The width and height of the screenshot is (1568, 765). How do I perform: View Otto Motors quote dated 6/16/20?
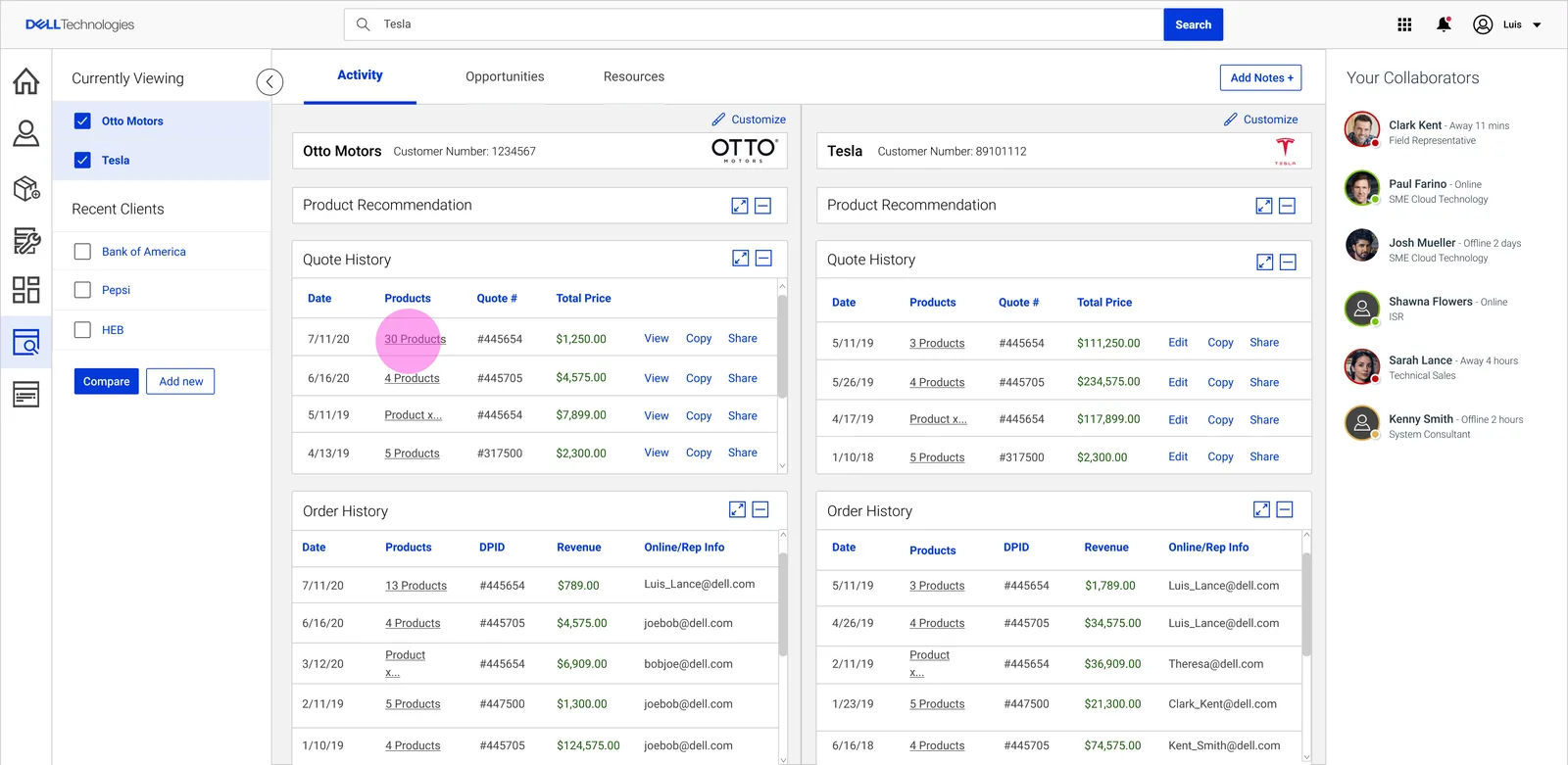657,378
